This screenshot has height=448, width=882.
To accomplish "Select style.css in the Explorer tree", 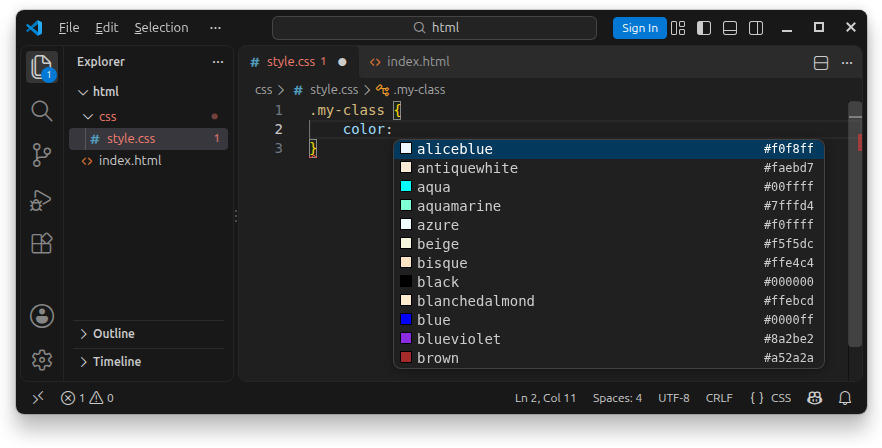I will click(x=148, y=138).
